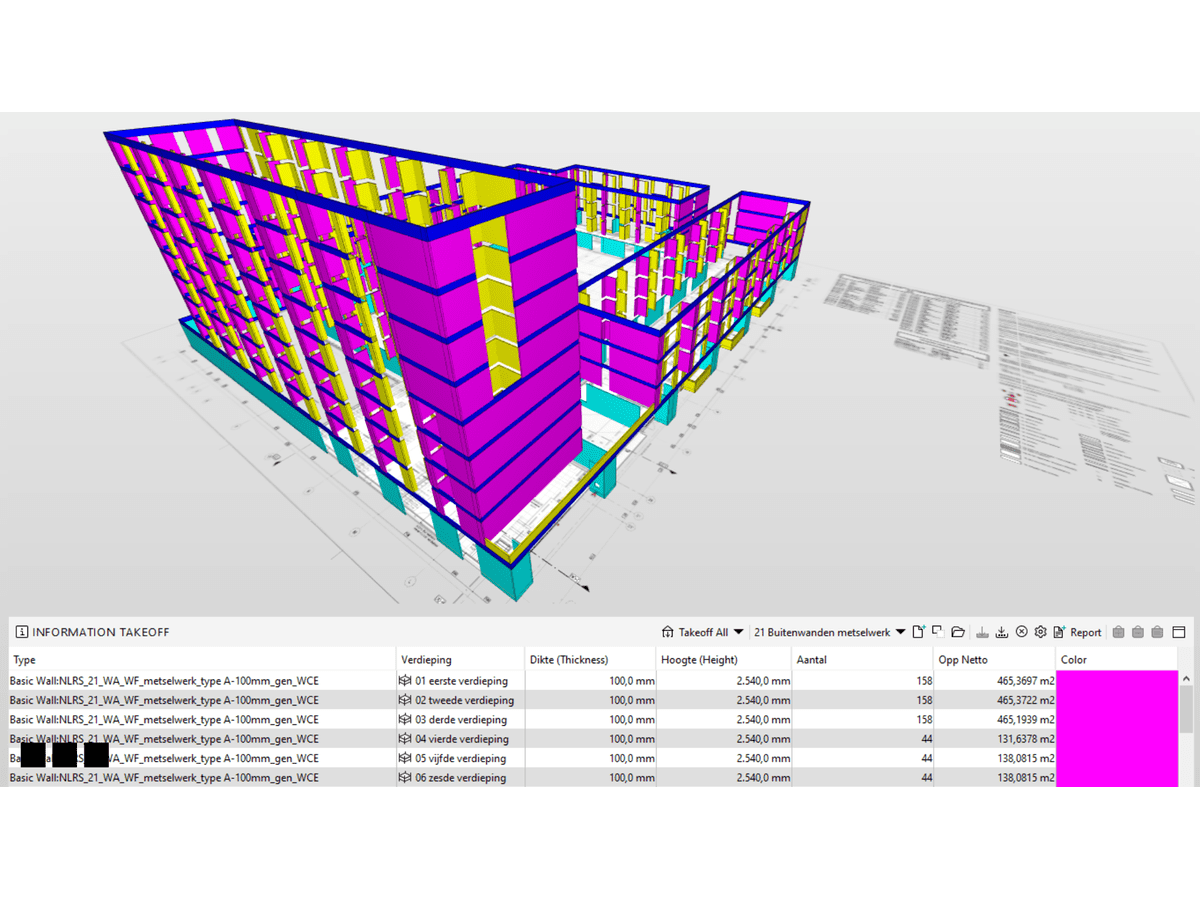Click the new takeoff page-with-plus icon
This screenshot has width=1200, height=900.
pos(919,632)
